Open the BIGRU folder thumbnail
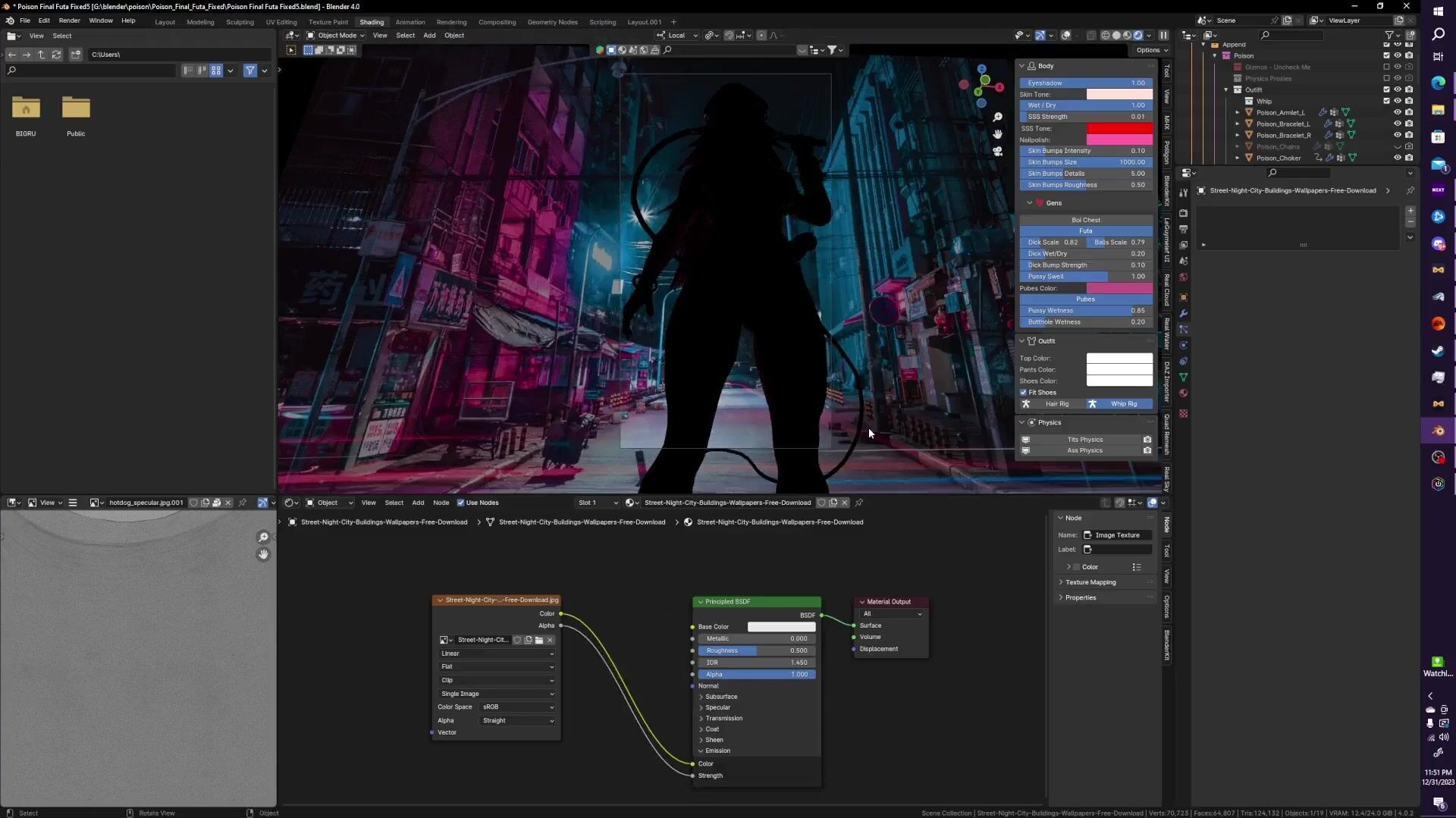 pyautogui.click(x=26, y=108)
